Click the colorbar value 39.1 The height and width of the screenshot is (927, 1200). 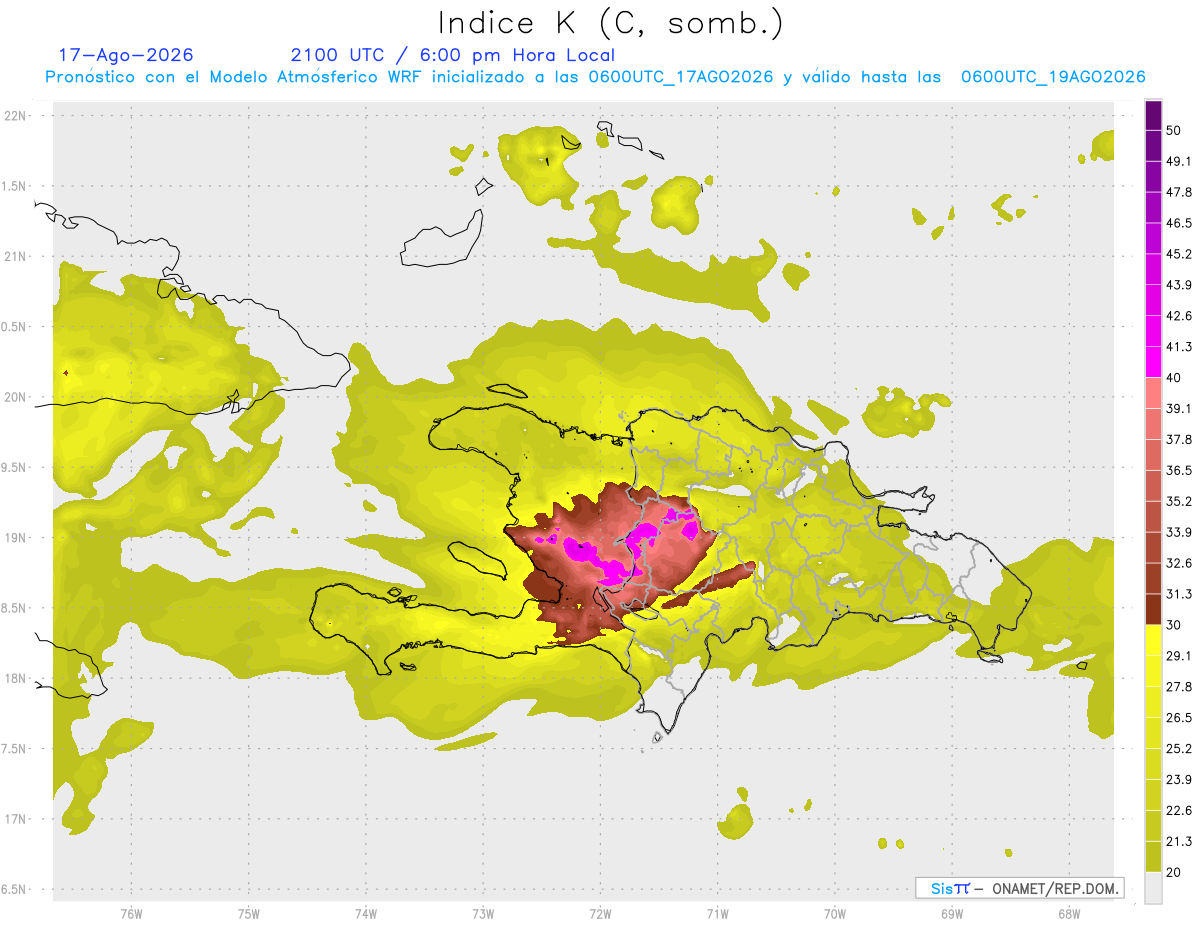pyautogui.click(x=1179, y=409)
